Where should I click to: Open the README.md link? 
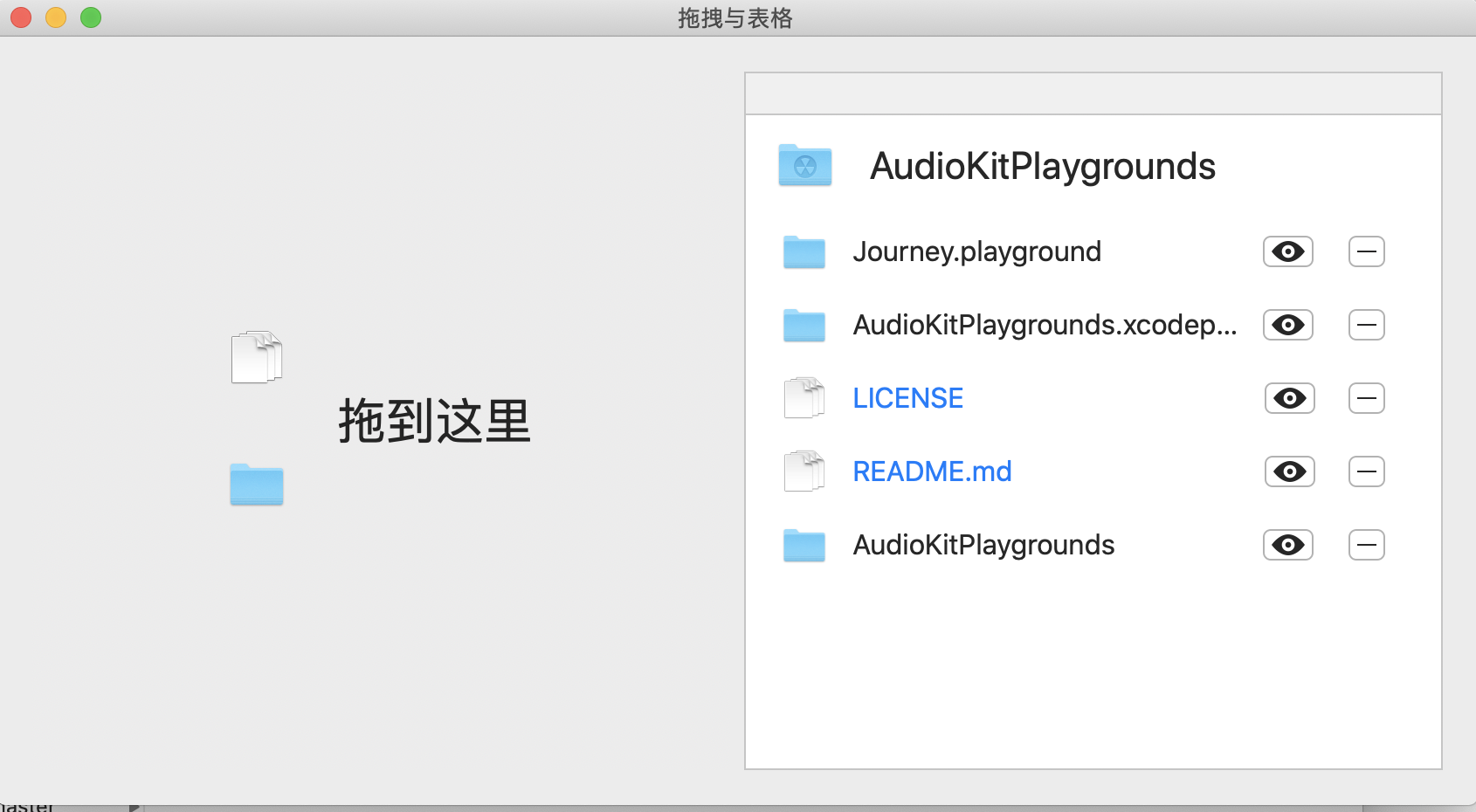[933, 471]
